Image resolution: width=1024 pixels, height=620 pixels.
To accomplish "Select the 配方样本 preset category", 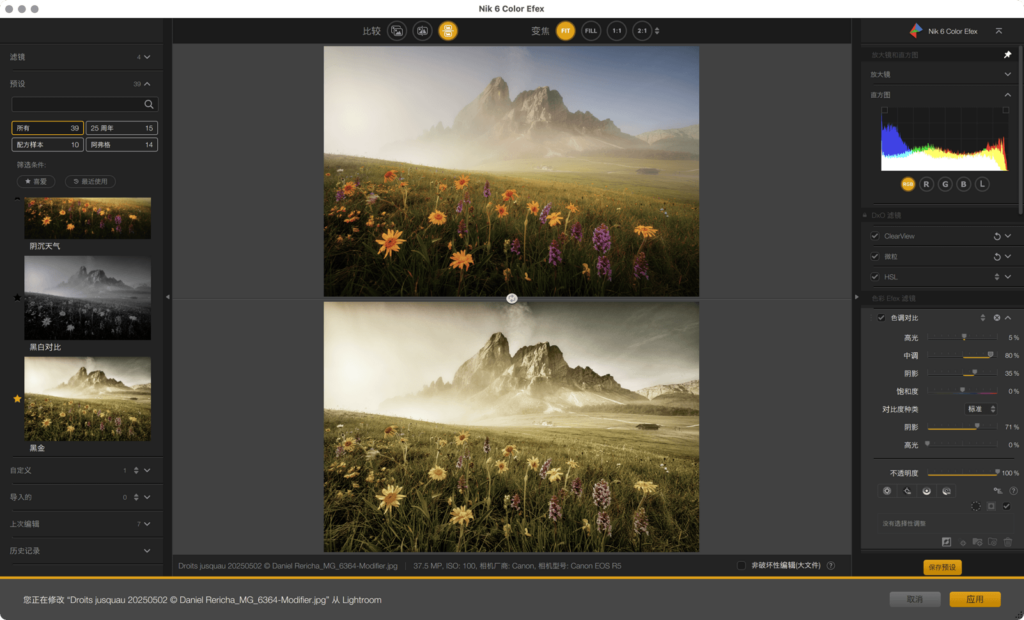I will tap(47, 145).
